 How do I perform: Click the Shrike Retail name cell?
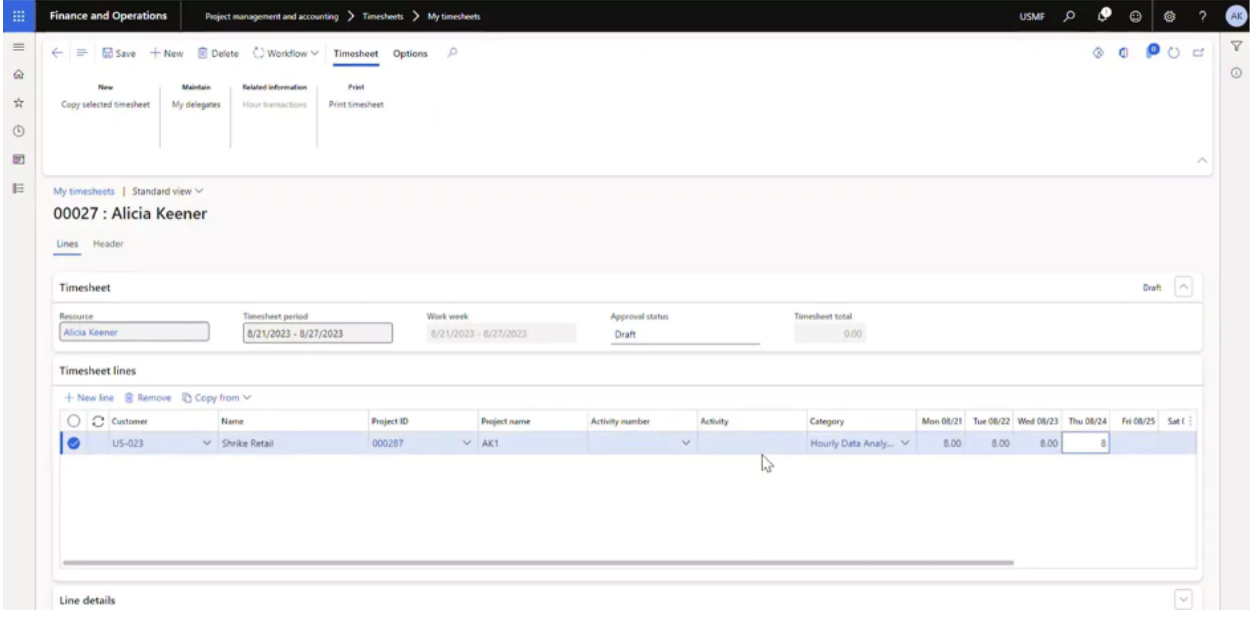(x=291, y=443)
